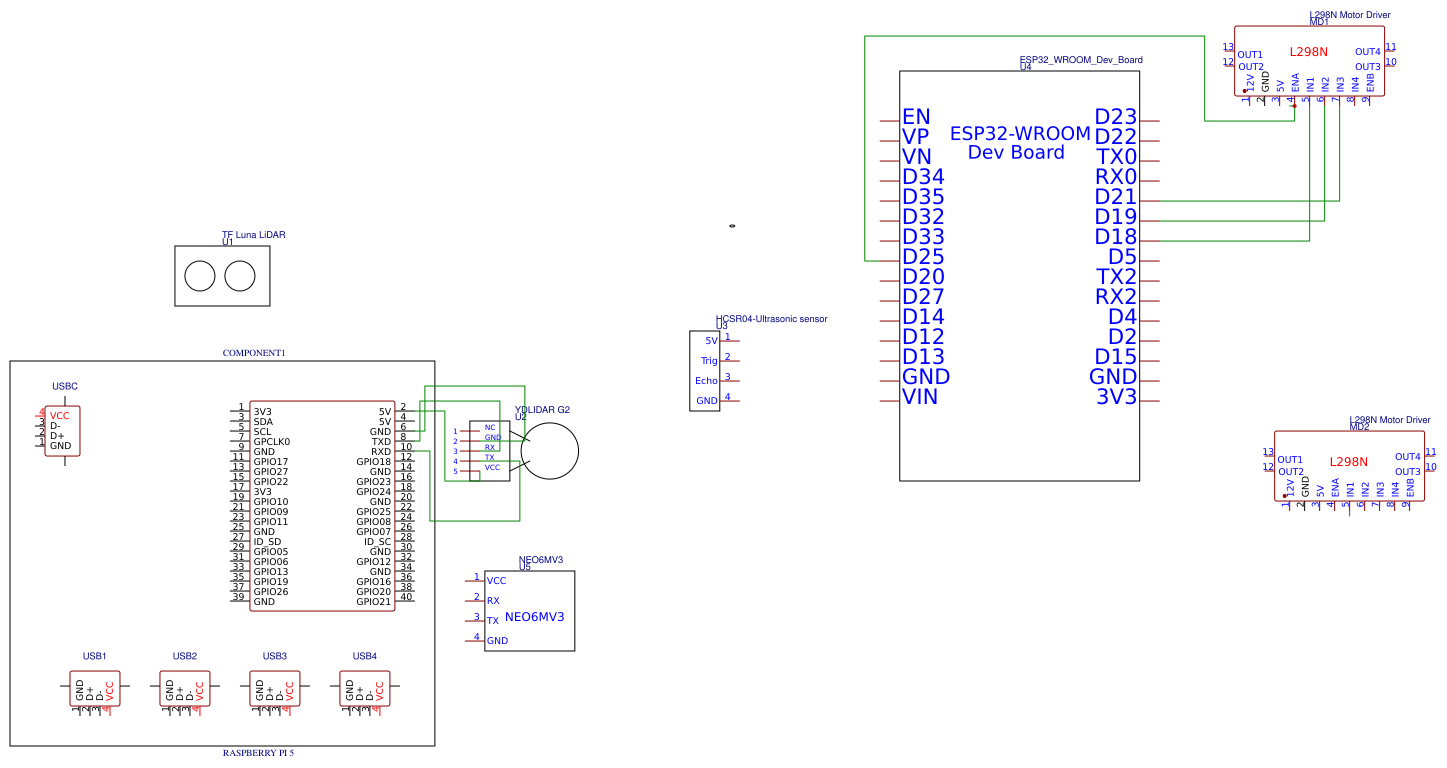Select the MD2 L298N motor driver symbol
Image resolution: width=1447 pixels, height=768 pixels.
(x=1349, y=466)
